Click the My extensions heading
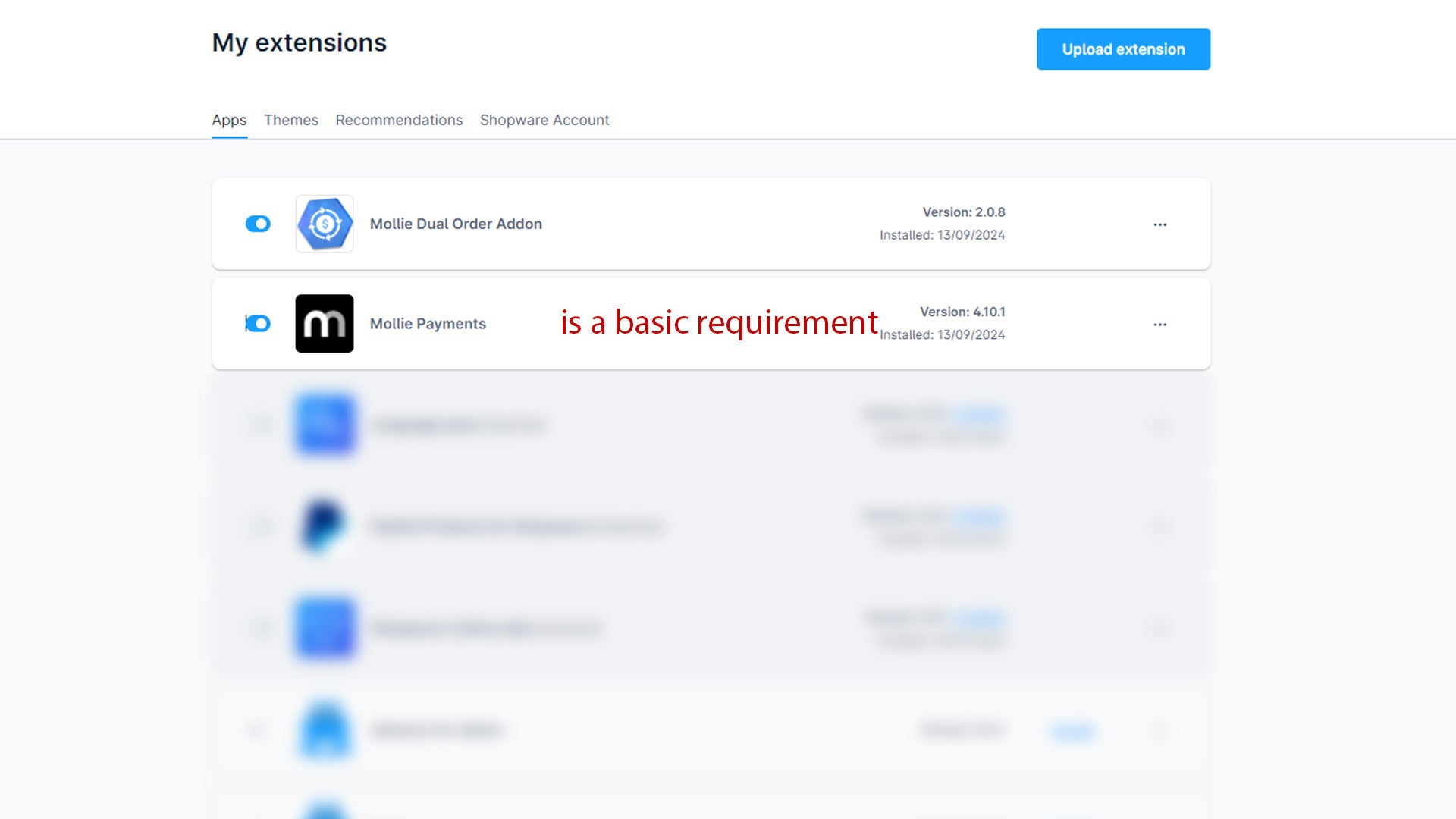 [x=300, y=43]
